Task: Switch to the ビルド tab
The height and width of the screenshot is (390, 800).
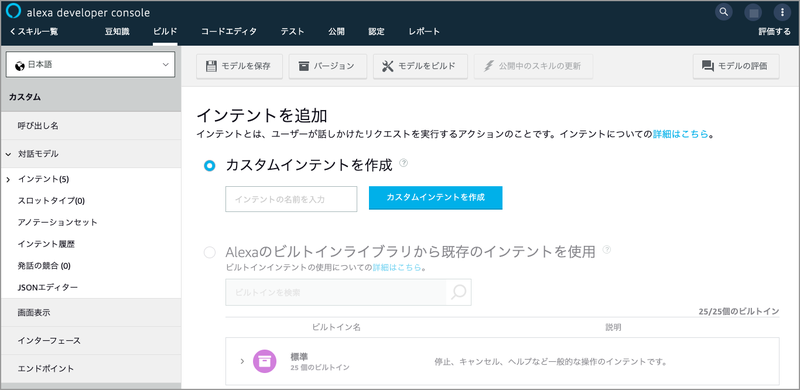Action: pos(165,32)
